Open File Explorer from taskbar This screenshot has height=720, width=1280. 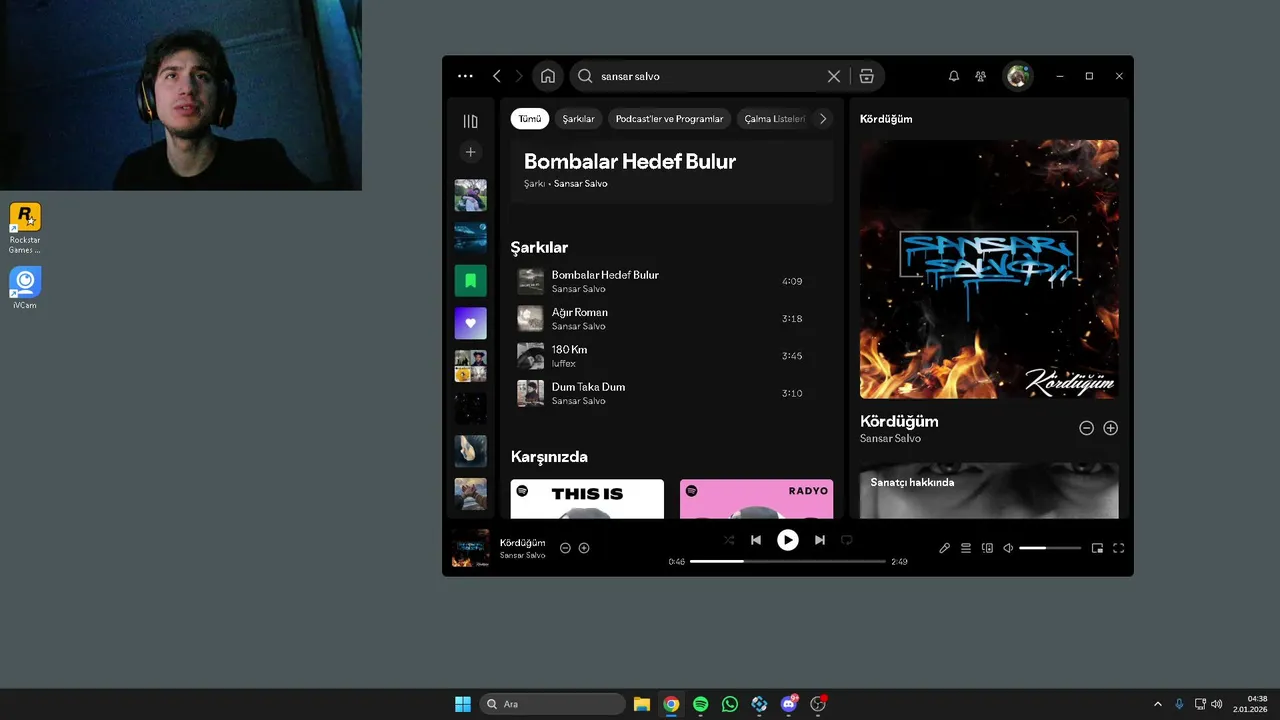coord(641,704)
